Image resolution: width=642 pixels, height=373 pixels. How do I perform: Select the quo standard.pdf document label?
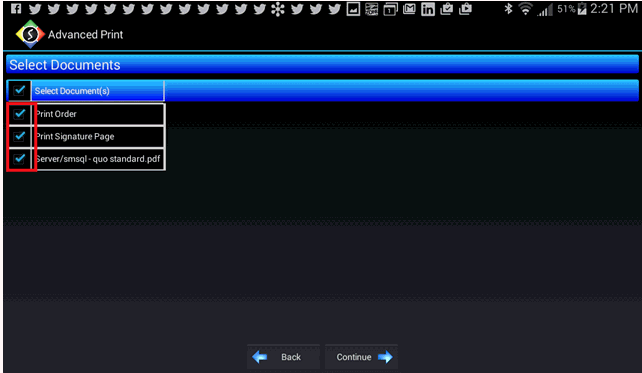pos(98,159)
